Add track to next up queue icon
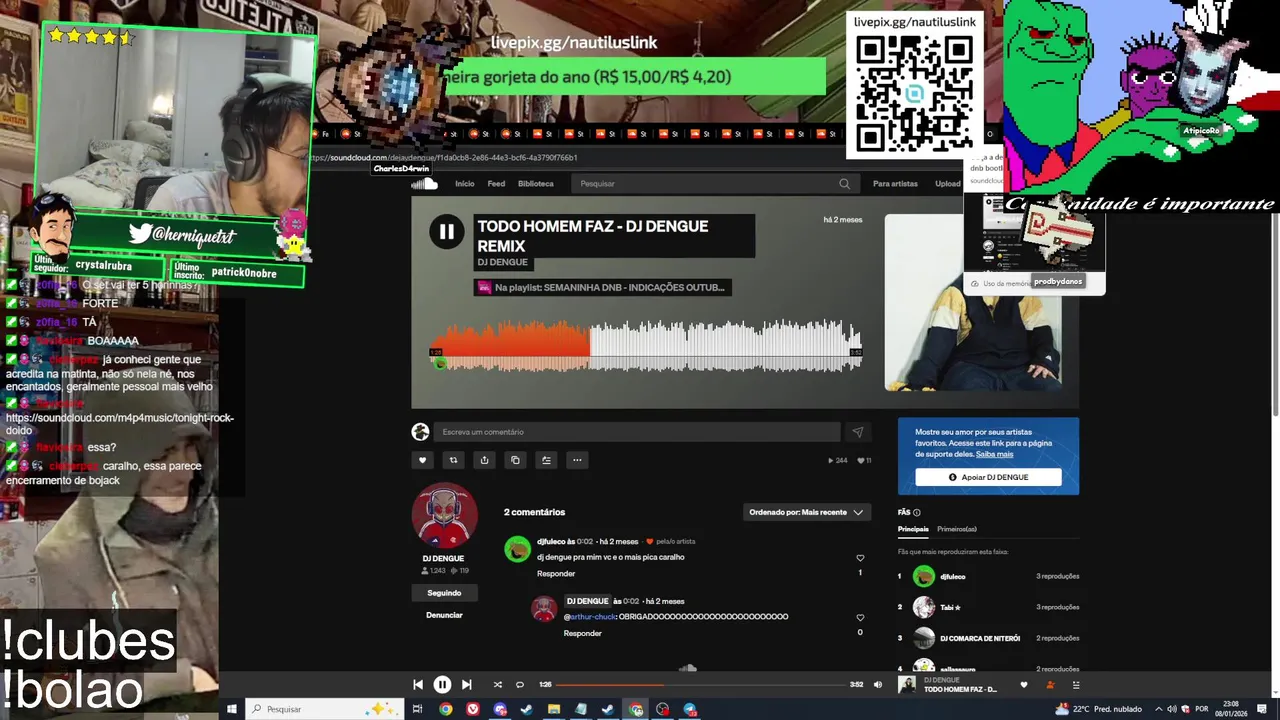 (546, 460)
